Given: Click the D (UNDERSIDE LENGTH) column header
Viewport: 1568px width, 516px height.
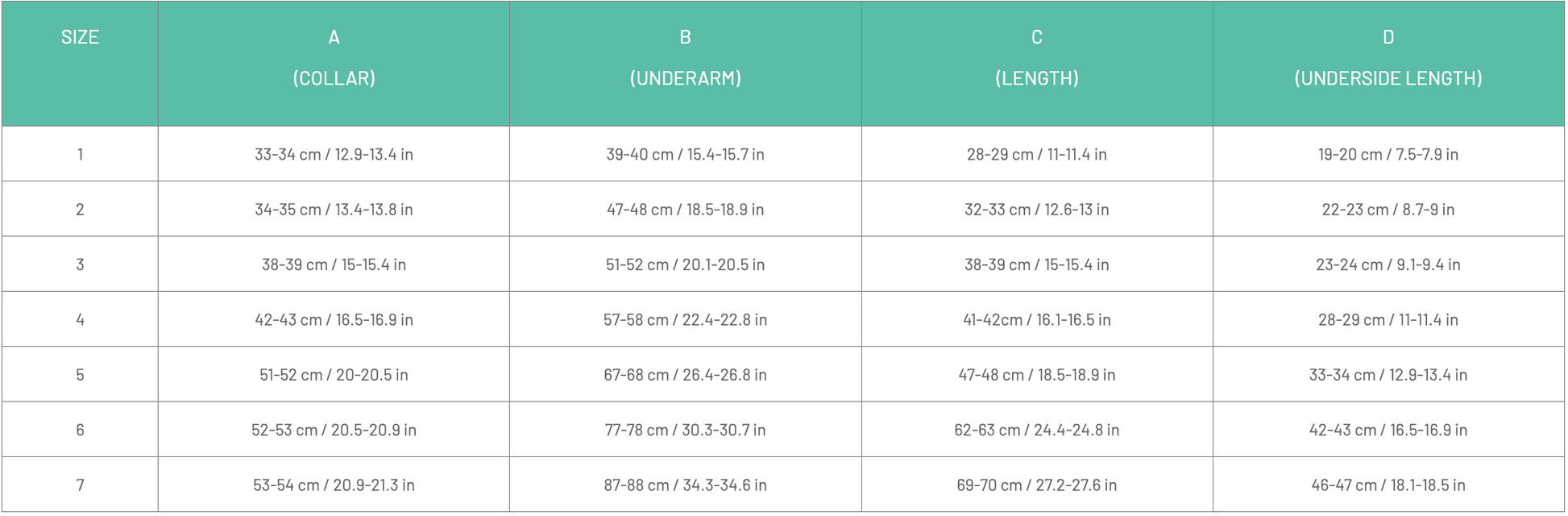Looking at the screenshot, I should tap(1388, 58).
